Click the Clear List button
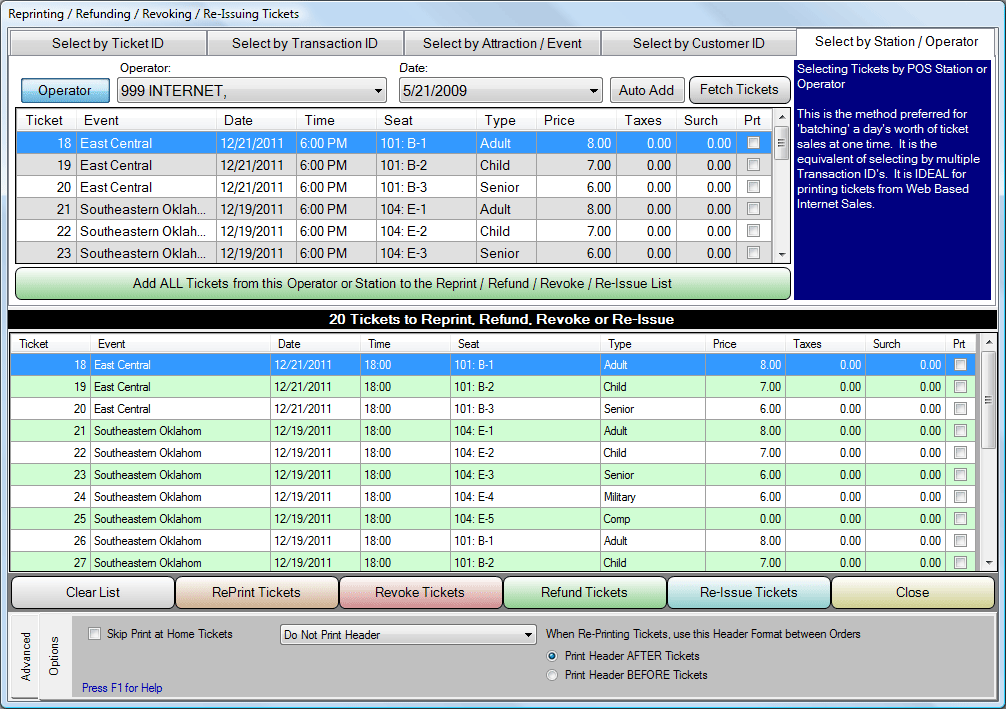1006x709 pixels. 93,592
